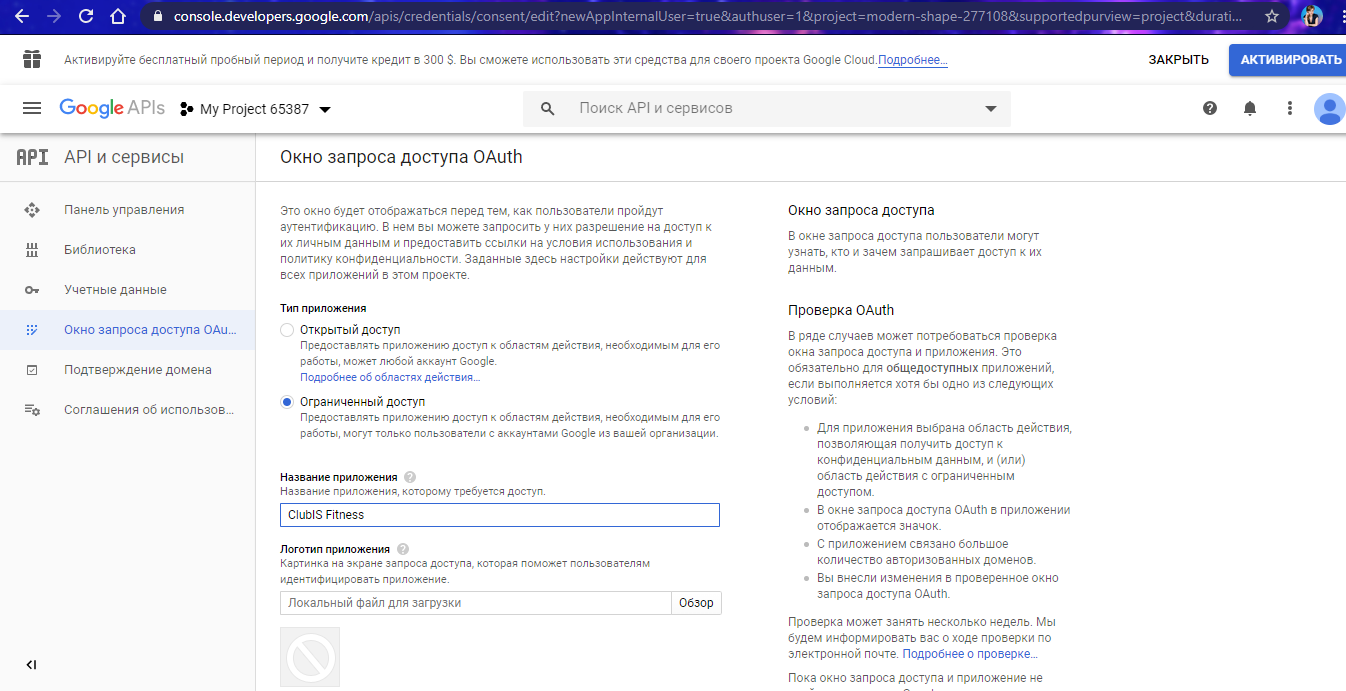Screen dimensions: 1346x691
Task: Open the notifications bell
Action: (1250, 108)
